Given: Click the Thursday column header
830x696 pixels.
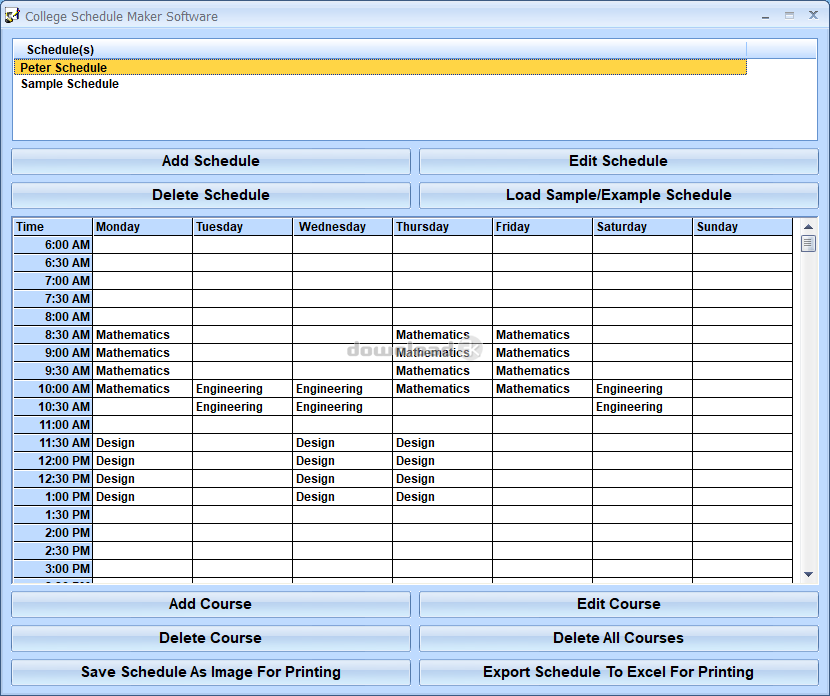Looking at the screenshot, I should coord(443,227).
